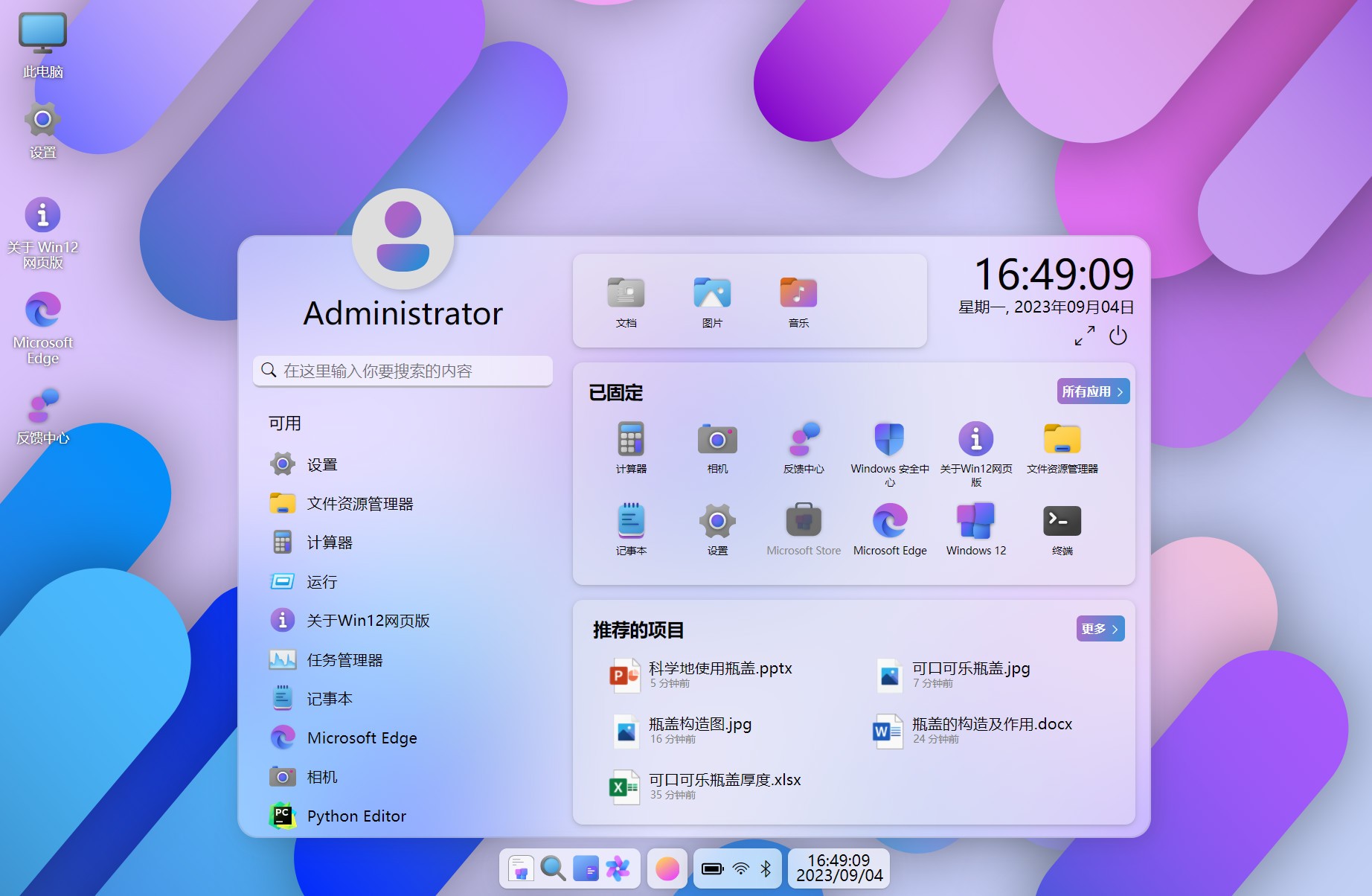1372x896 pixels.
Task: Click the Administrator user avatar
Action: point(403,240)
